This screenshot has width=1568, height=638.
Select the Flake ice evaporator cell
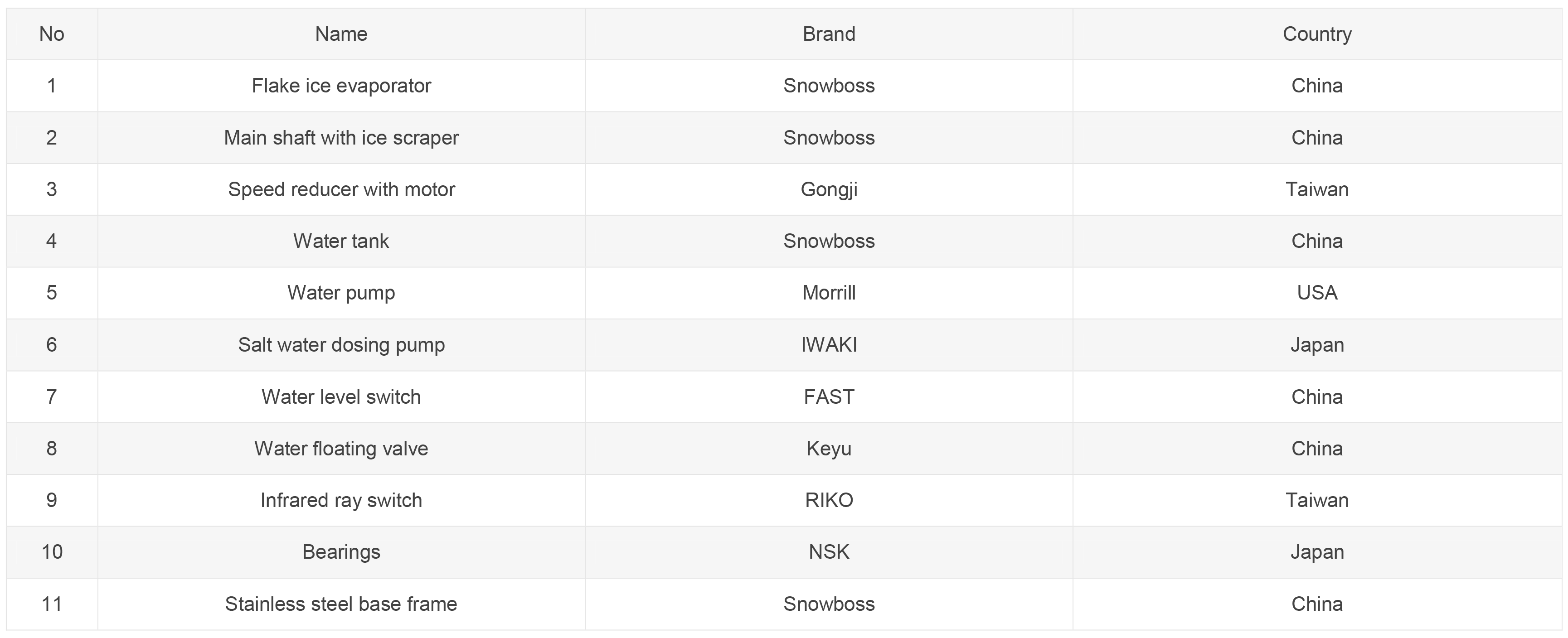tap(341, 86)
